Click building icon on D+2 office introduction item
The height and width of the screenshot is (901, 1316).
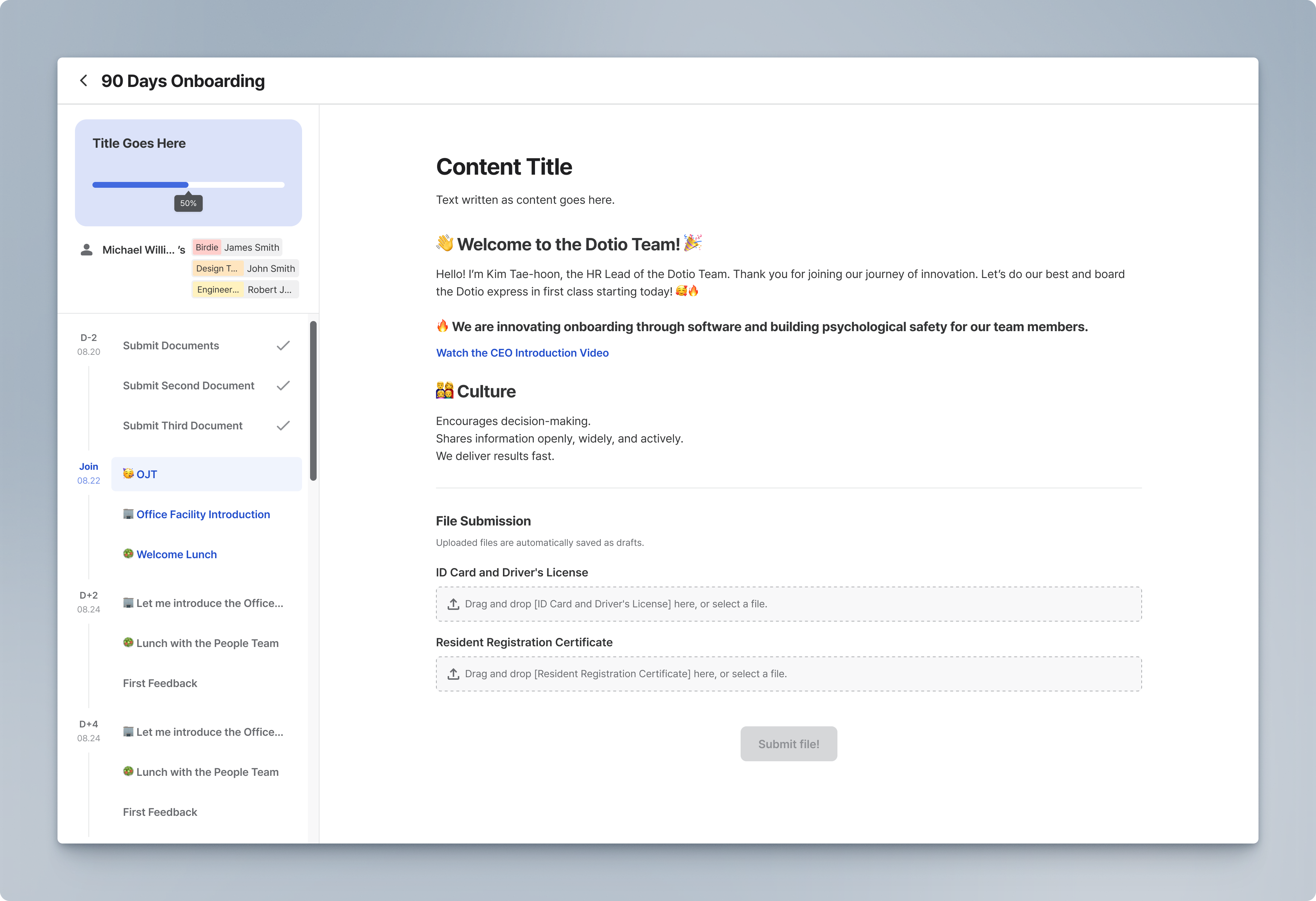tap(128, 603)
